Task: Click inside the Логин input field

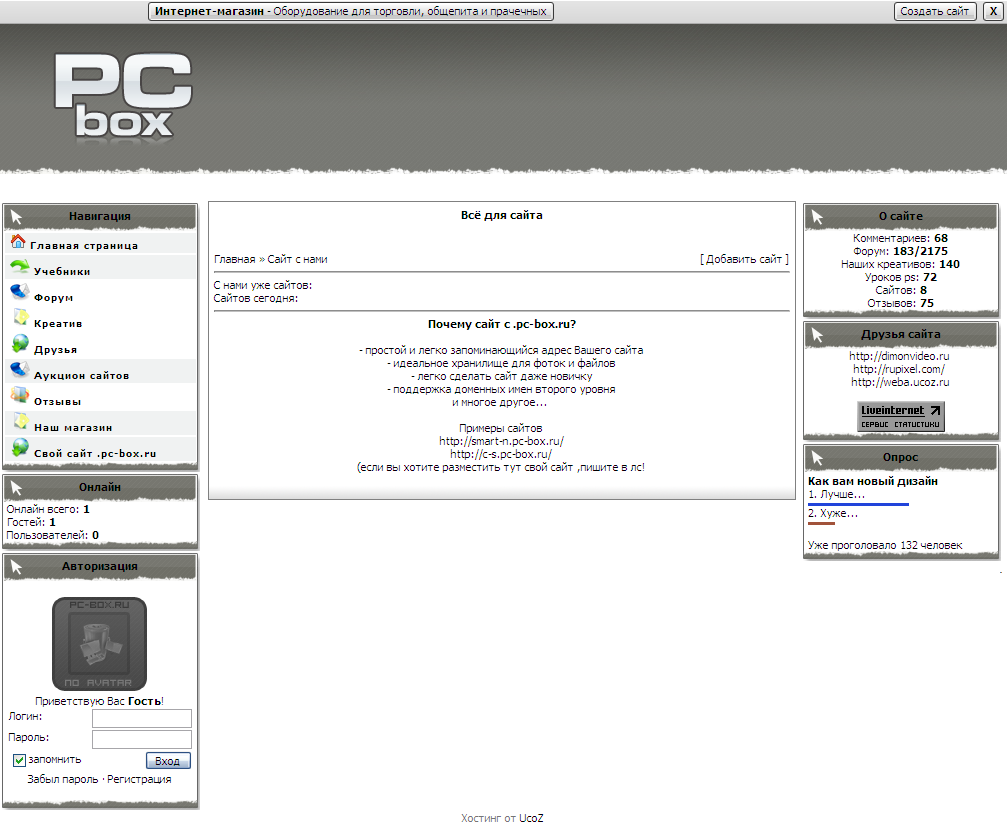Action: [140, 717]
